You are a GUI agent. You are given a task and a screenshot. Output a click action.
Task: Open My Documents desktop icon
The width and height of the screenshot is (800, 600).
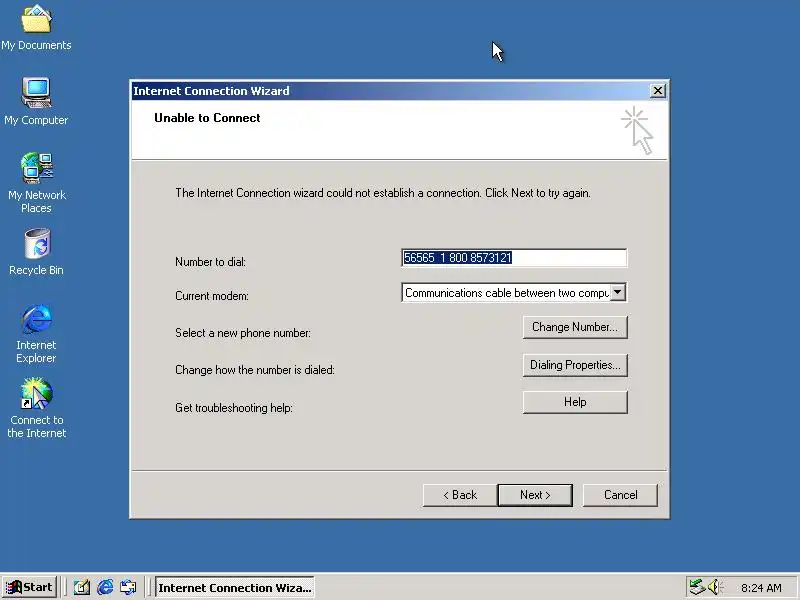tap(36, 27)
